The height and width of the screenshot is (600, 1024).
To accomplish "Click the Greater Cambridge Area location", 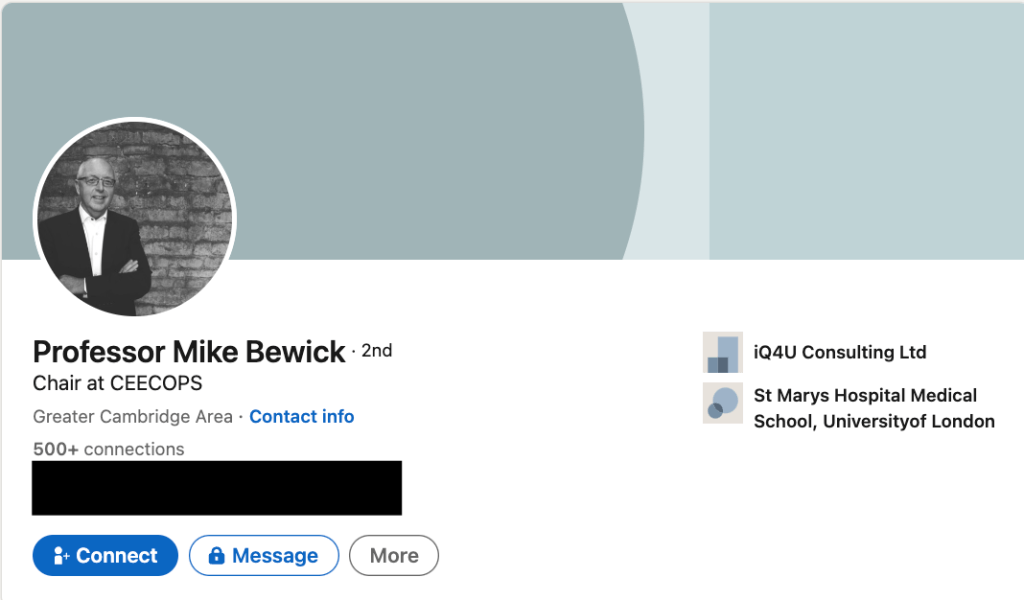I will (132, 416).
